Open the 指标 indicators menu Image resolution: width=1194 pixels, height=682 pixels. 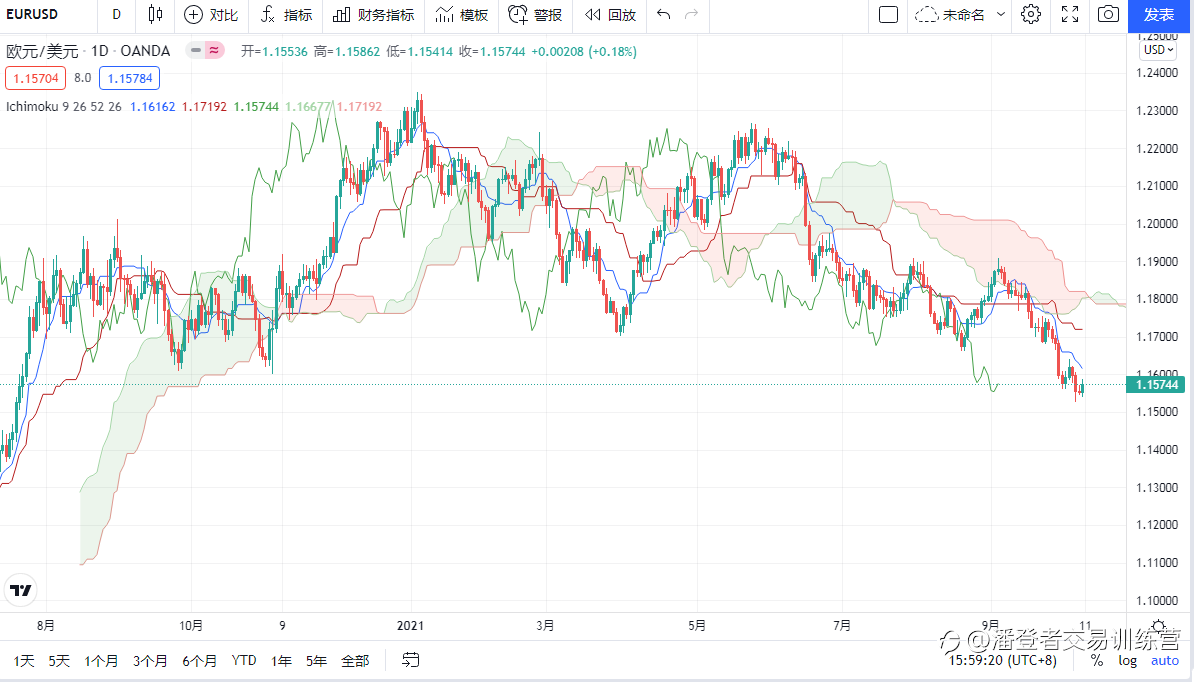286,15
